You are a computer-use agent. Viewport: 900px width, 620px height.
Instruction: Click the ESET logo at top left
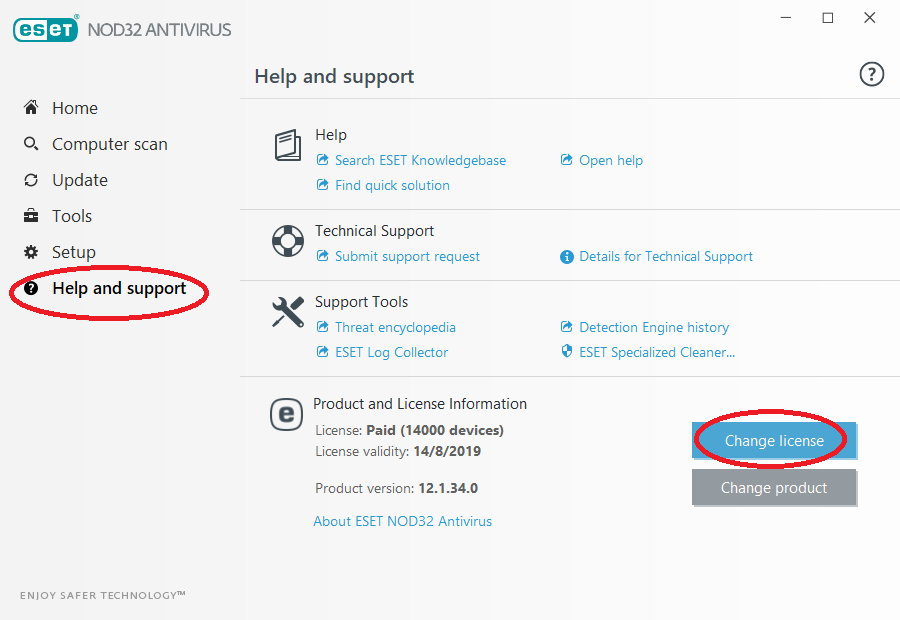[x=45, y=29]
